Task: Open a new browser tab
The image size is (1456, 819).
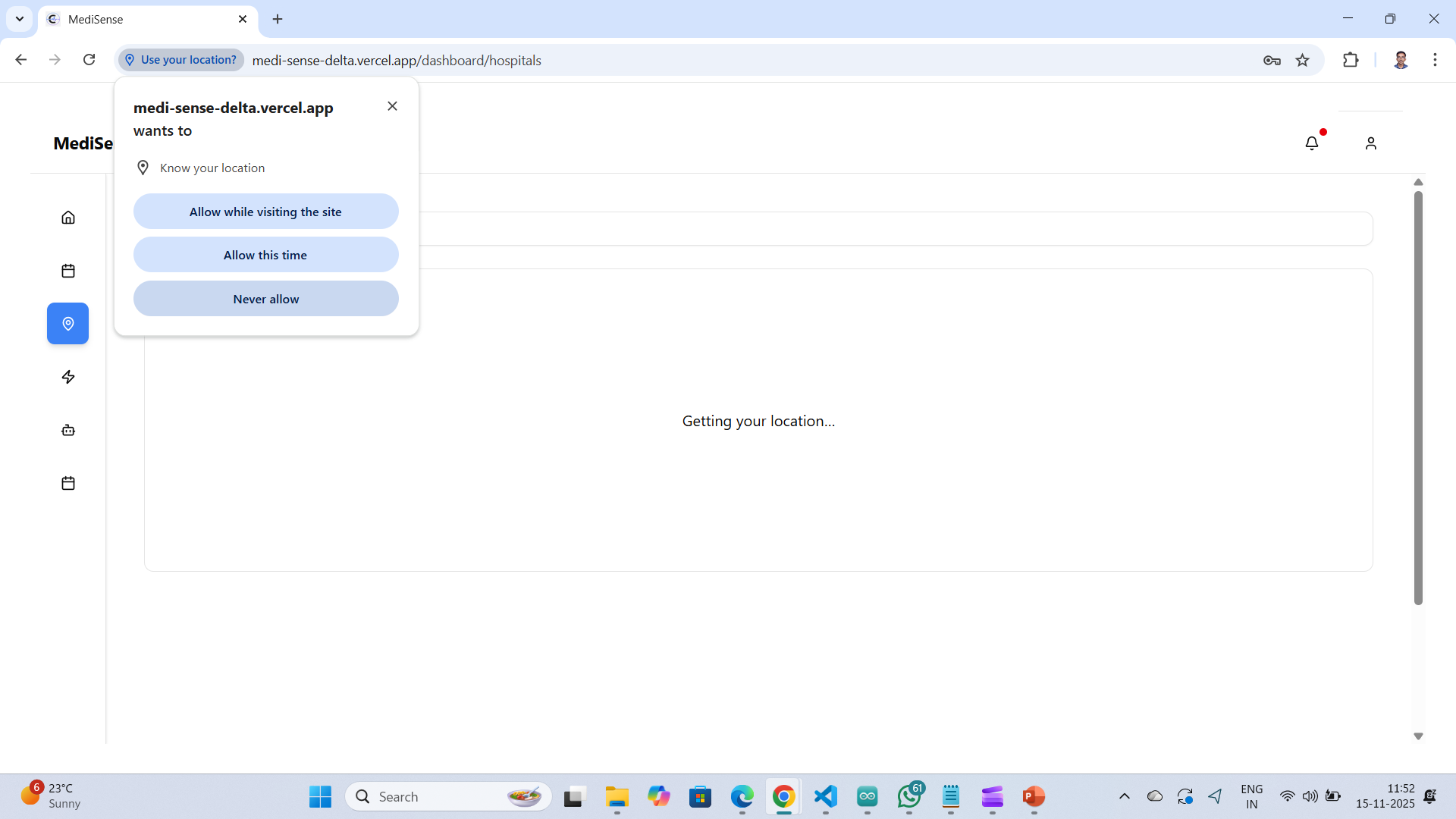Action: point(278,19)
